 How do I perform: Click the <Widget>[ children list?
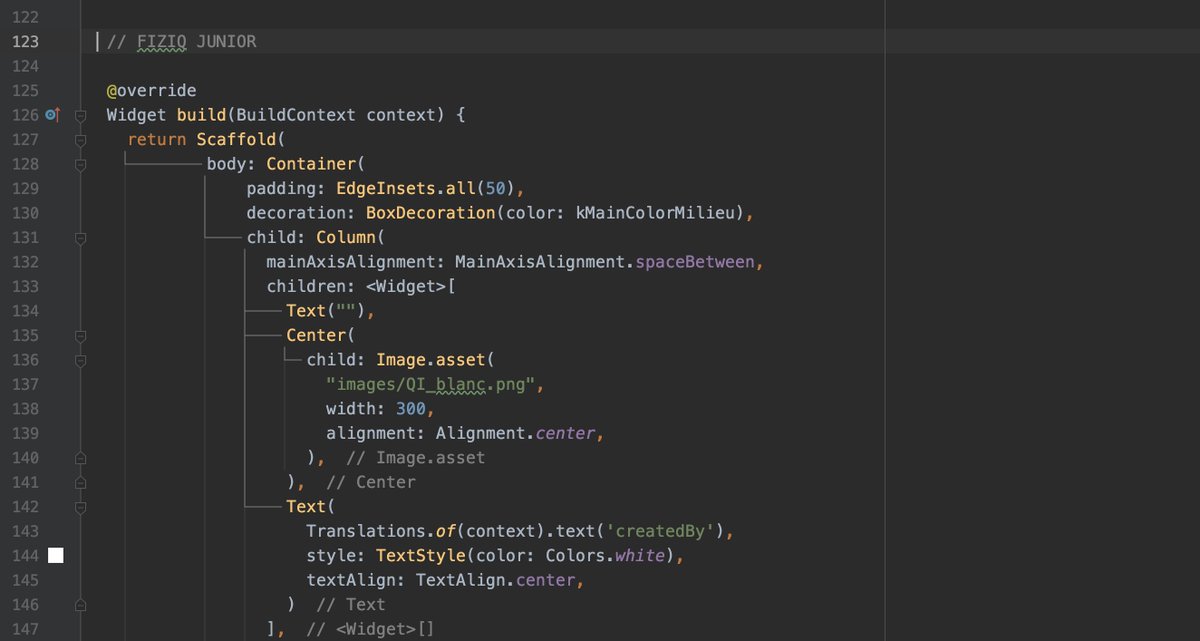point(410,286)
